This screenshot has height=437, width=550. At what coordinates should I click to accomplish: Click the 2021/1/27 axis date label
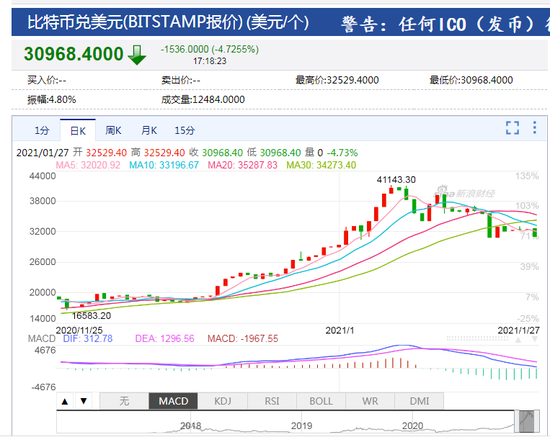(518, 330)
